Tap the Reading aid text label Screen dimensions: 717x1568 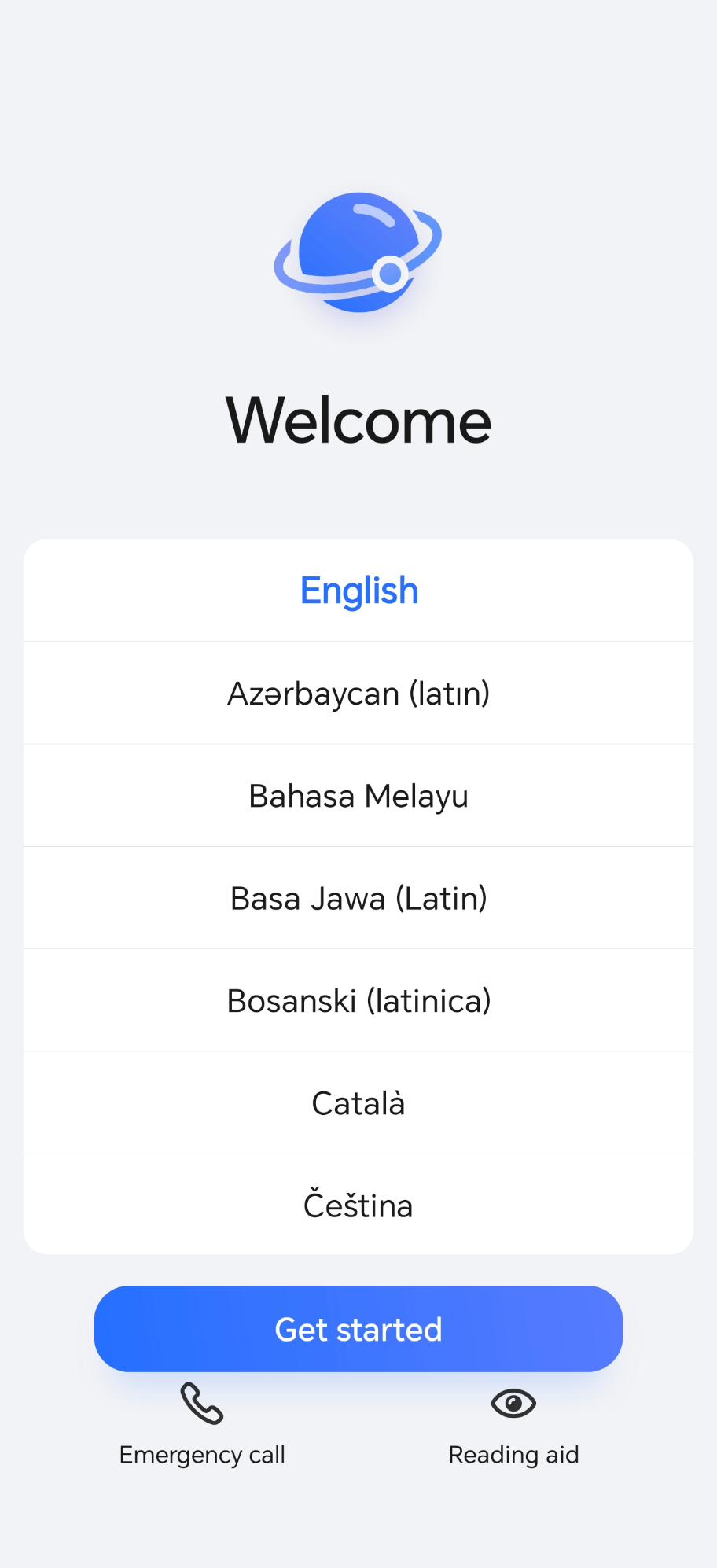pyautogui.click(x=513, y=1455)
